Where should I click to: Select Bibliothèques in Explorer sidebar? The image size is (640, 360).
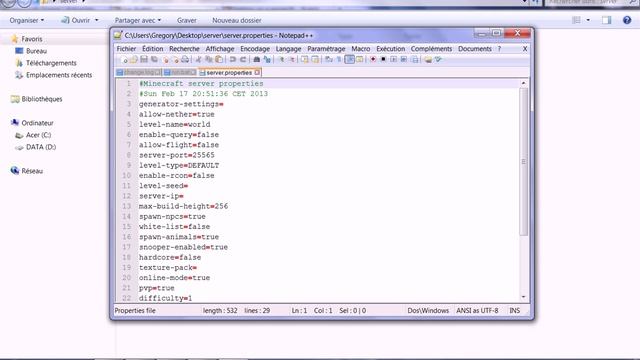click(42, 99)
